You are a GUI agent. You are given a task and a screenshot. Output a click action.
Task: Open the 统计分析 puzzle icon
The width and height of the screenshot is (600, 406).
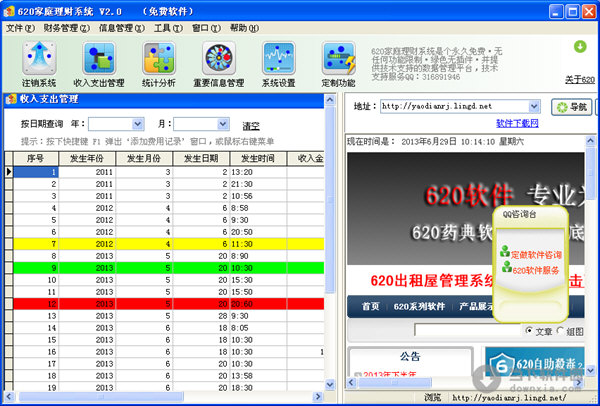pos(159,58)
